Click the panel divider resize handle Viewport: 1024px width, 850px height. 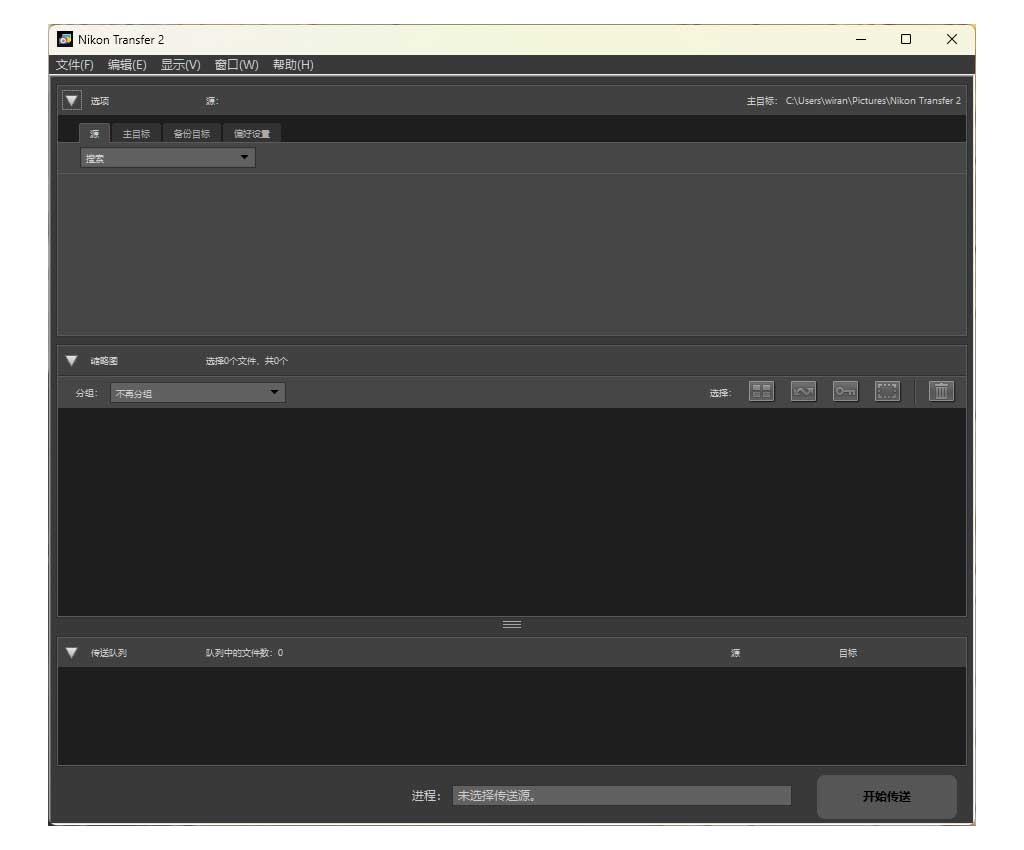(512, 625)
